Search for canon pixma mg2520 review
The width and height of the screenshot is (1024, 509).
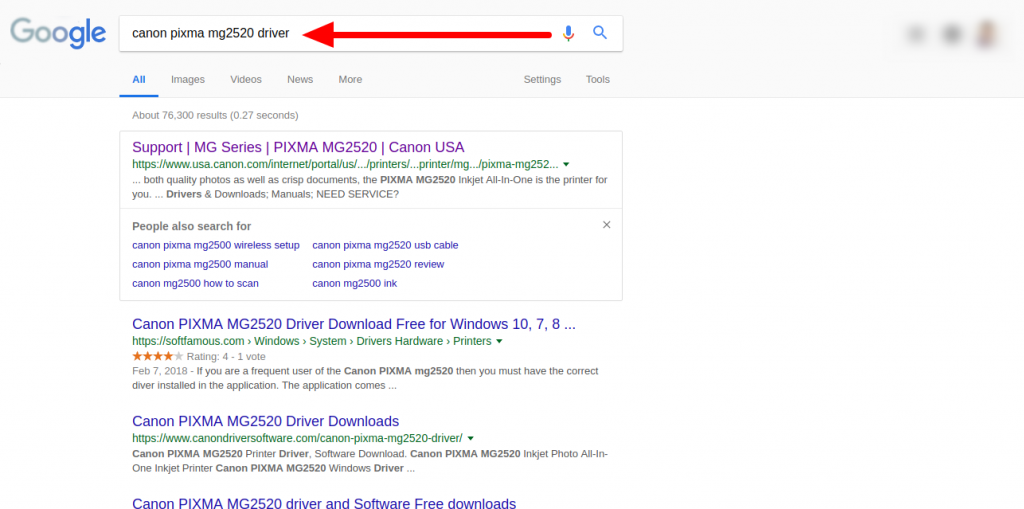tap(378, 264)
